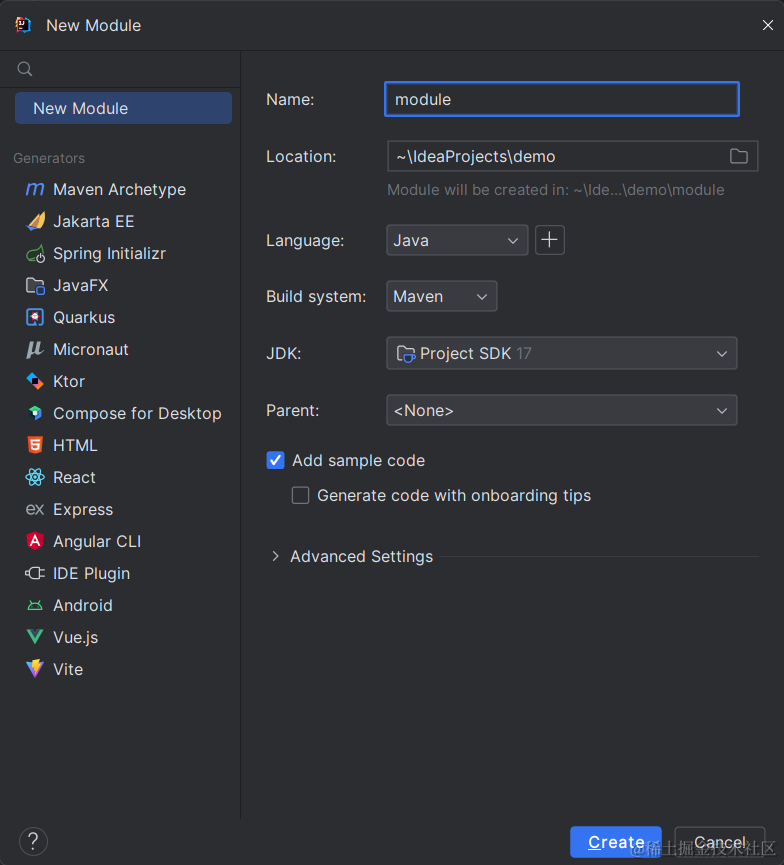Select New Module in the left list
784x865 pixels.
click(123, 108)
